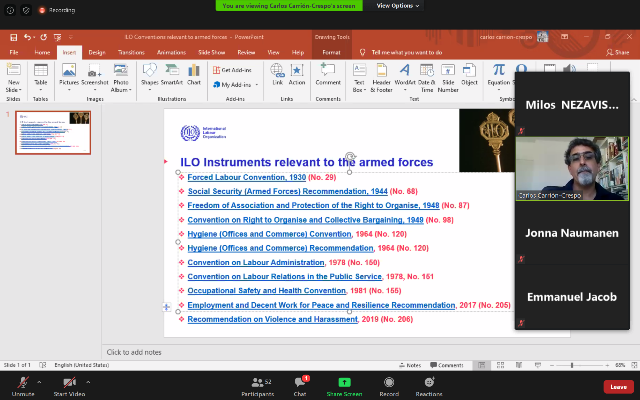Customize Quick Access Toolbar dropdown

71,37
